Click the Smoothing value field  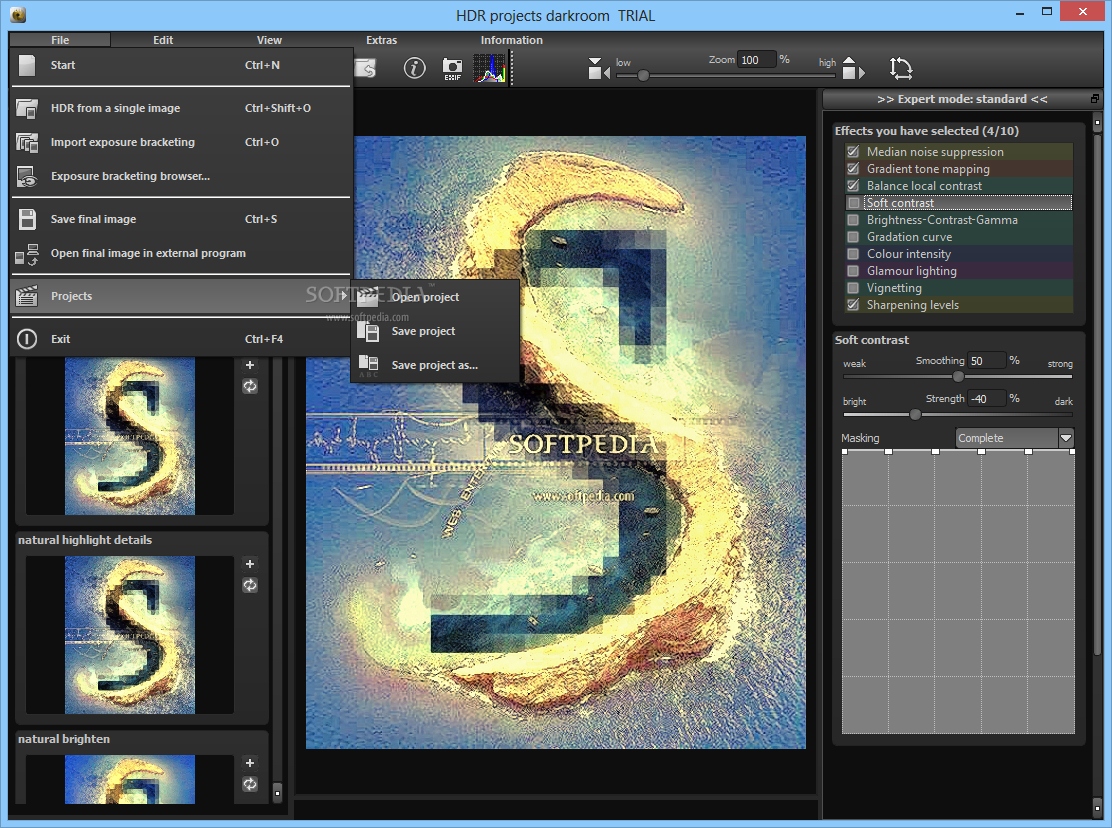[987, 361]
